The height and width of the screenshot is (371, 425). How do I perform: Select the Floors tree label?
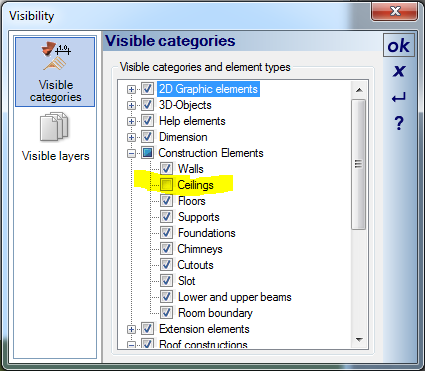192,201
